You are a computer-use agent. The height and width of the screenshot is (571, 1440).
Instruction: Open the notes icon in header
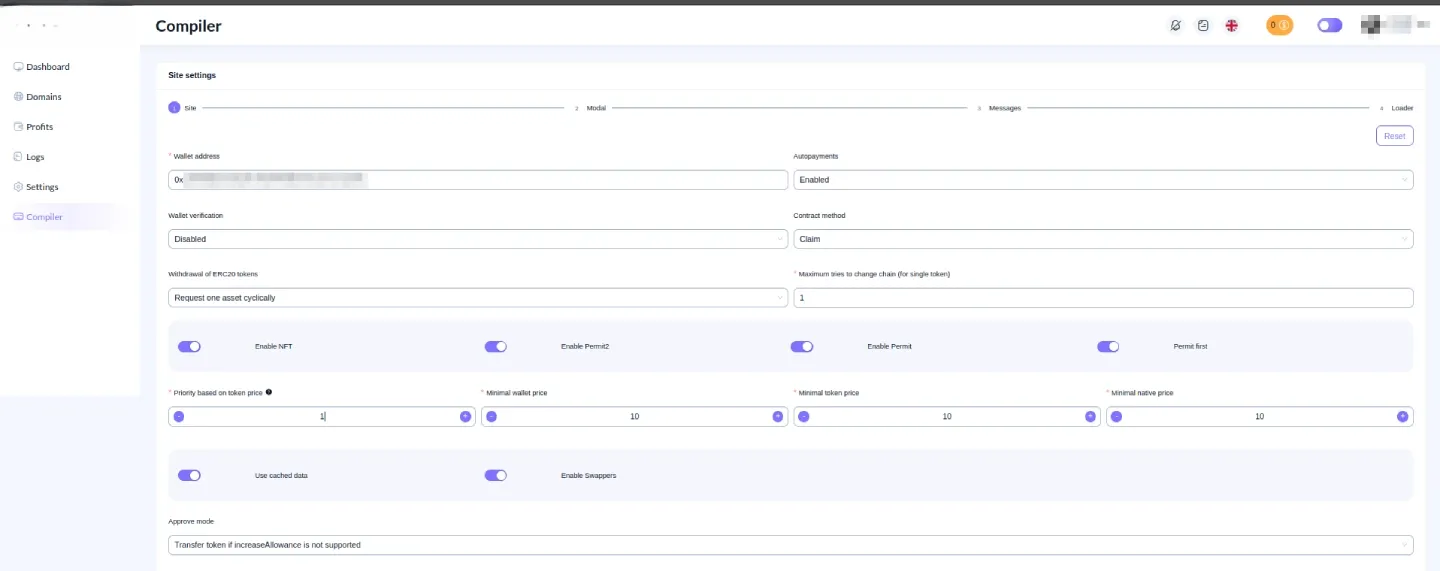[x=1203, y=26]
